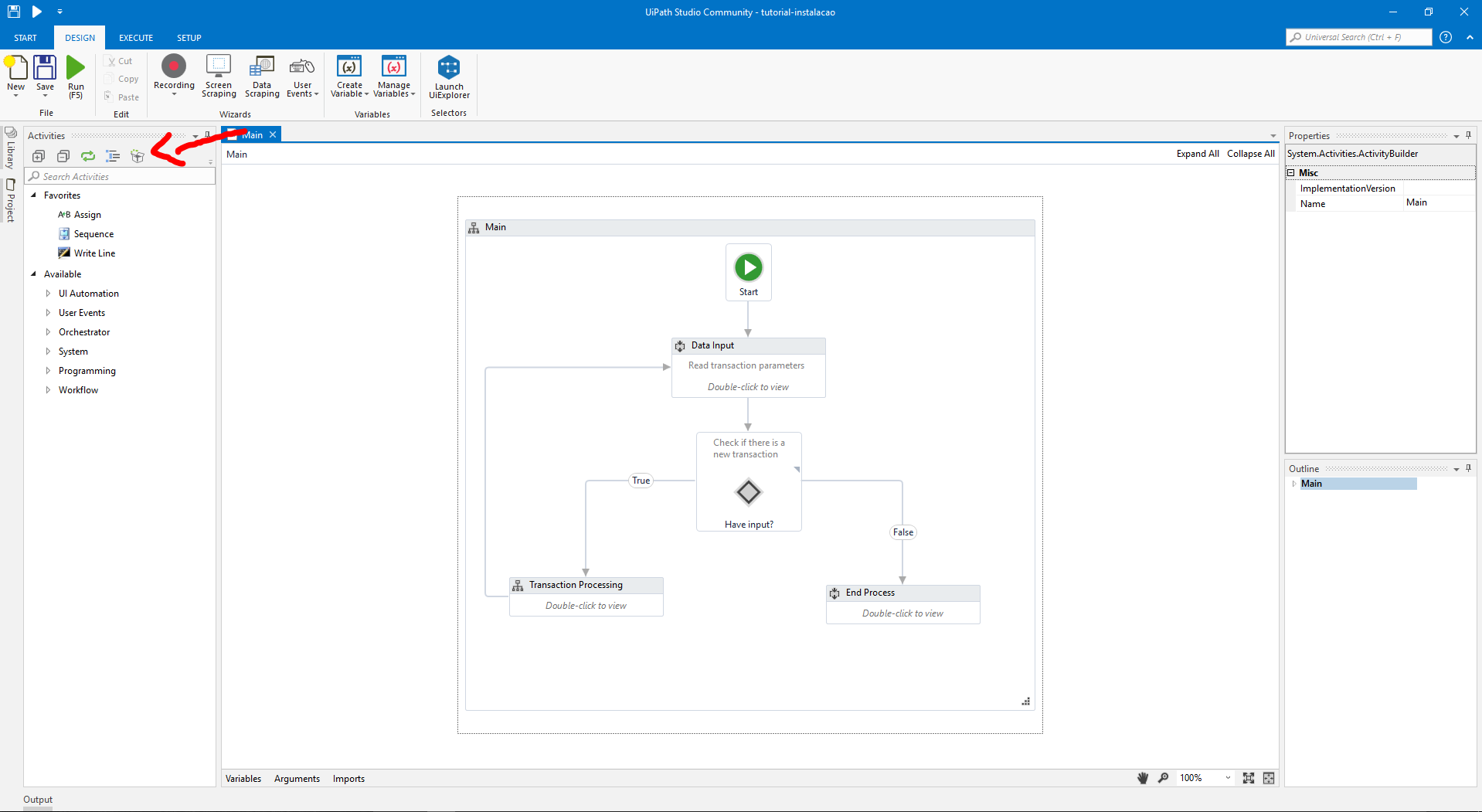Click Fit to Screen icon
The height and width of the screenshot is (812, 1482).
point(1249,778)
